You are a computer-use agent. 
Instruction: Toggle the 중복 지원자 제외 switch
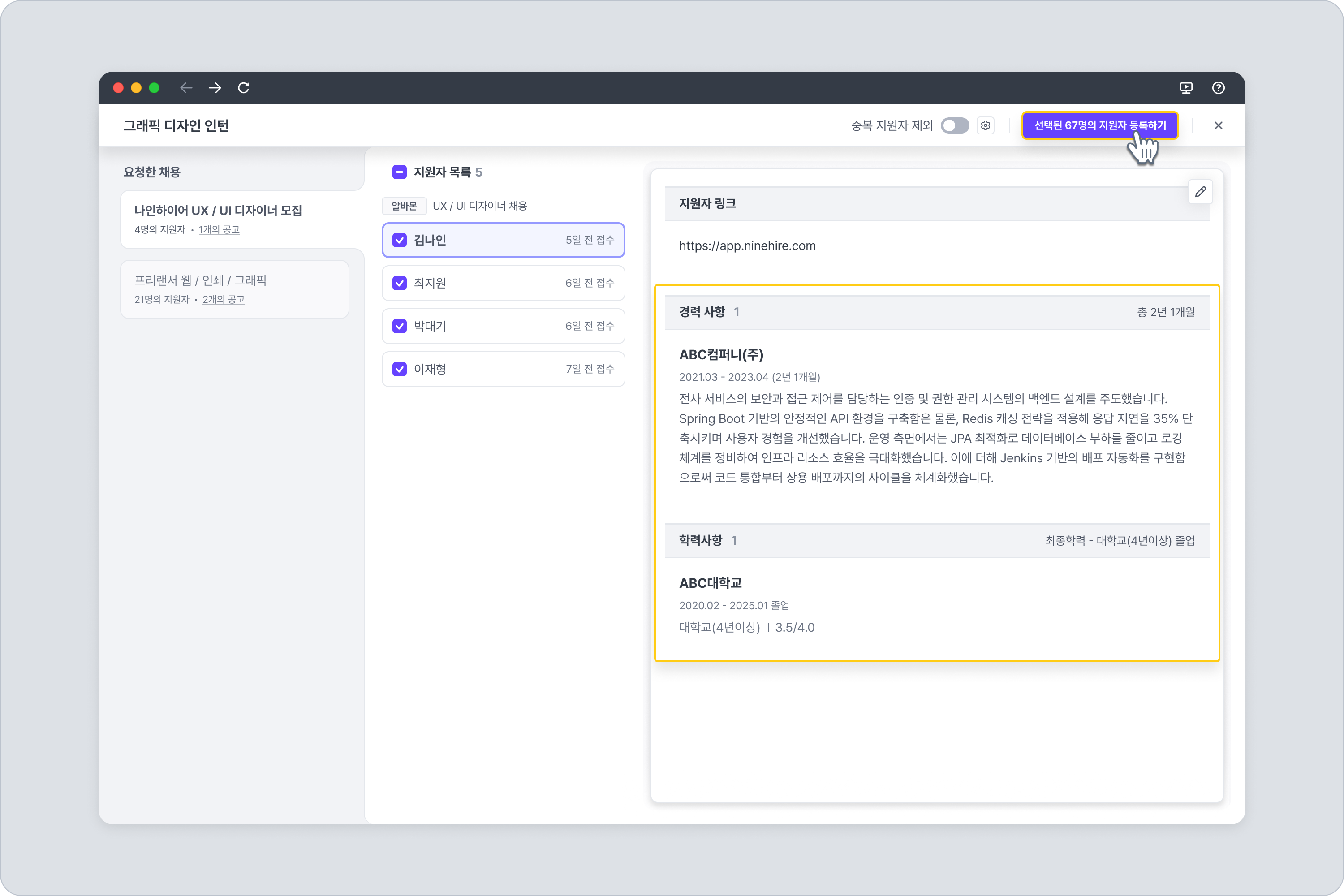pos(954,125)
